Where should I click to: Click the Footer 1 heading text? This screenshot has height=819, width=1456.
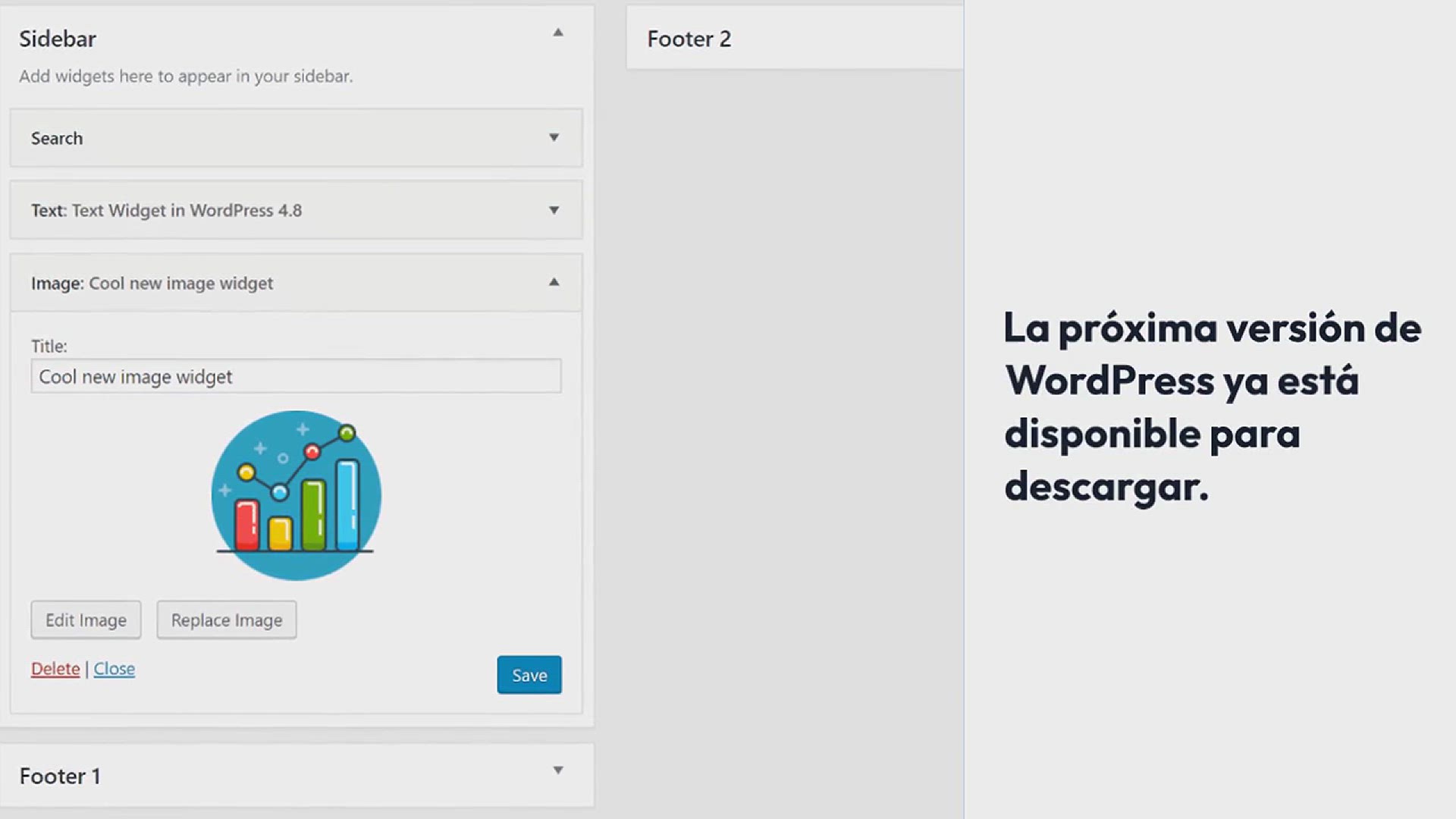coord(60,776)
